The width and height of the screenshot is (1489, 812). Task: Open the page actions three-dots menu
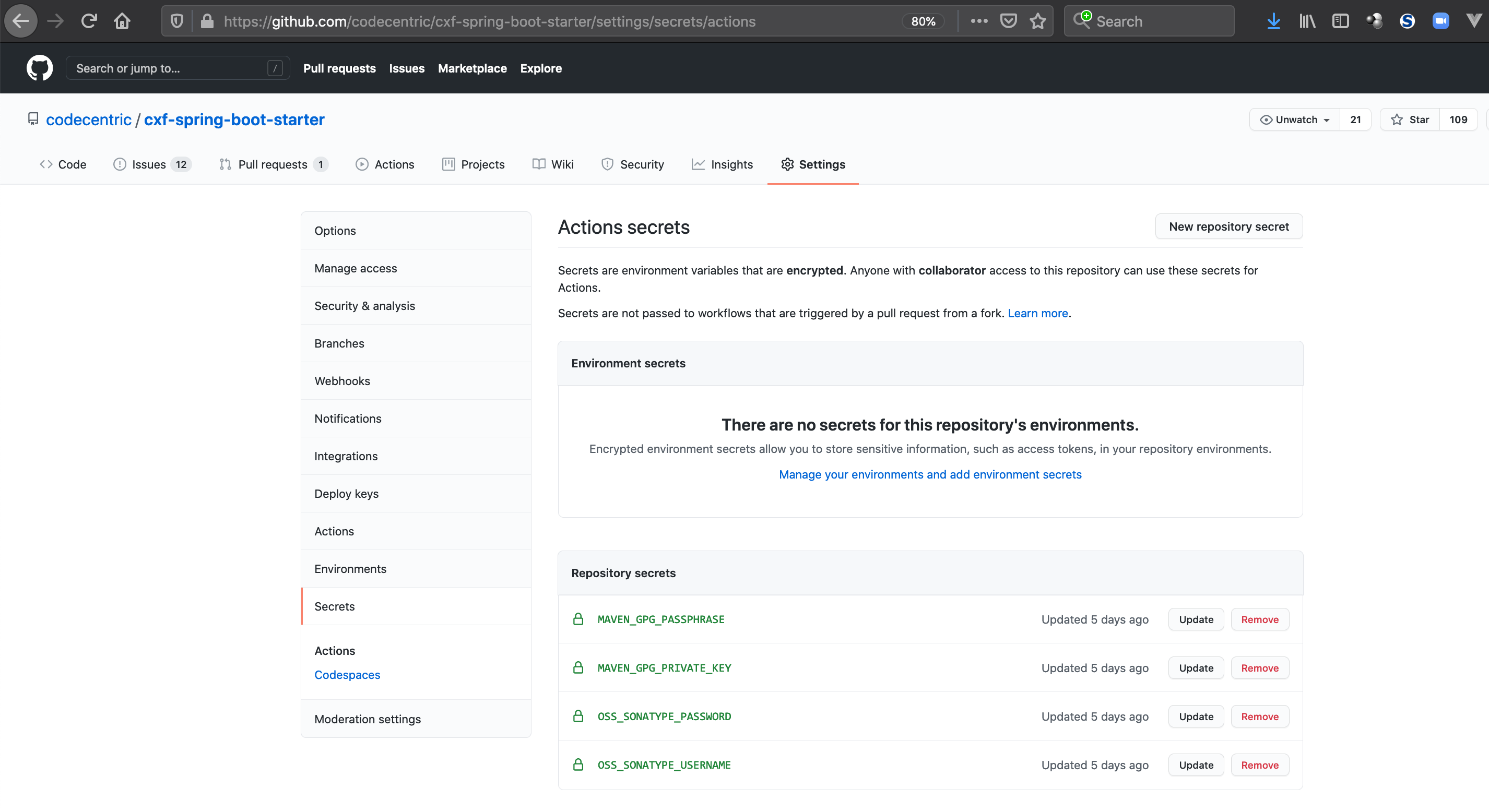pyautogui.click(x=978, y=21)
